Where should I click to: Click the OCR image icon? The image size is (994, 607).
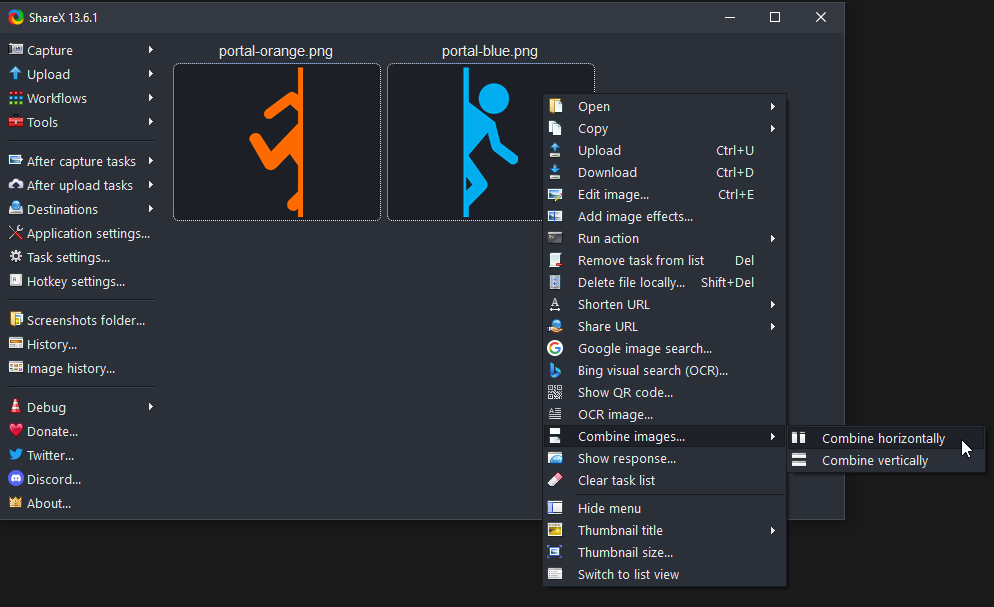(x=555, y=414)
